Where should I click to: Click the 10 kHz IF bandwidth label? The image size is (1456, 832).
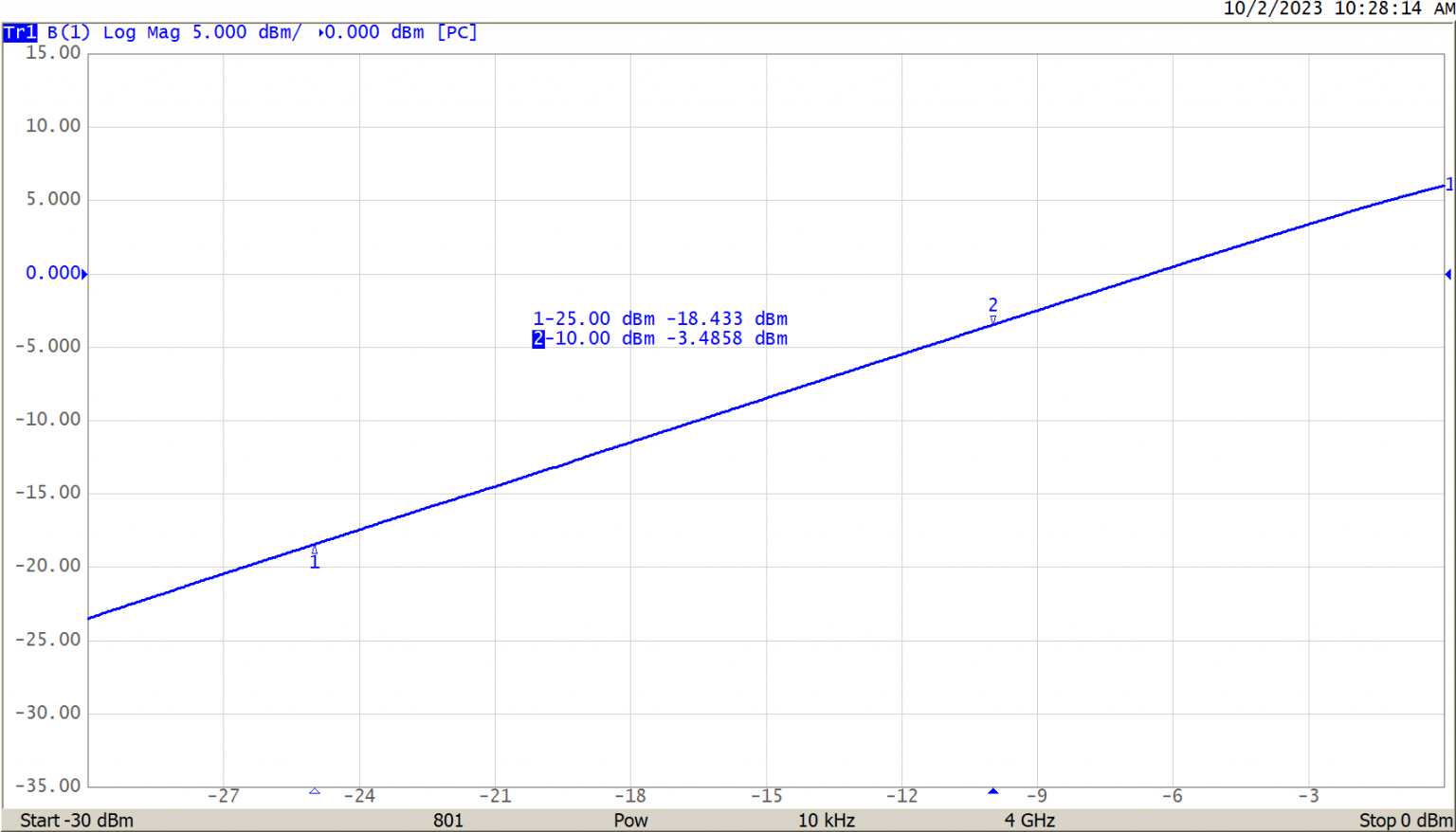826,821
